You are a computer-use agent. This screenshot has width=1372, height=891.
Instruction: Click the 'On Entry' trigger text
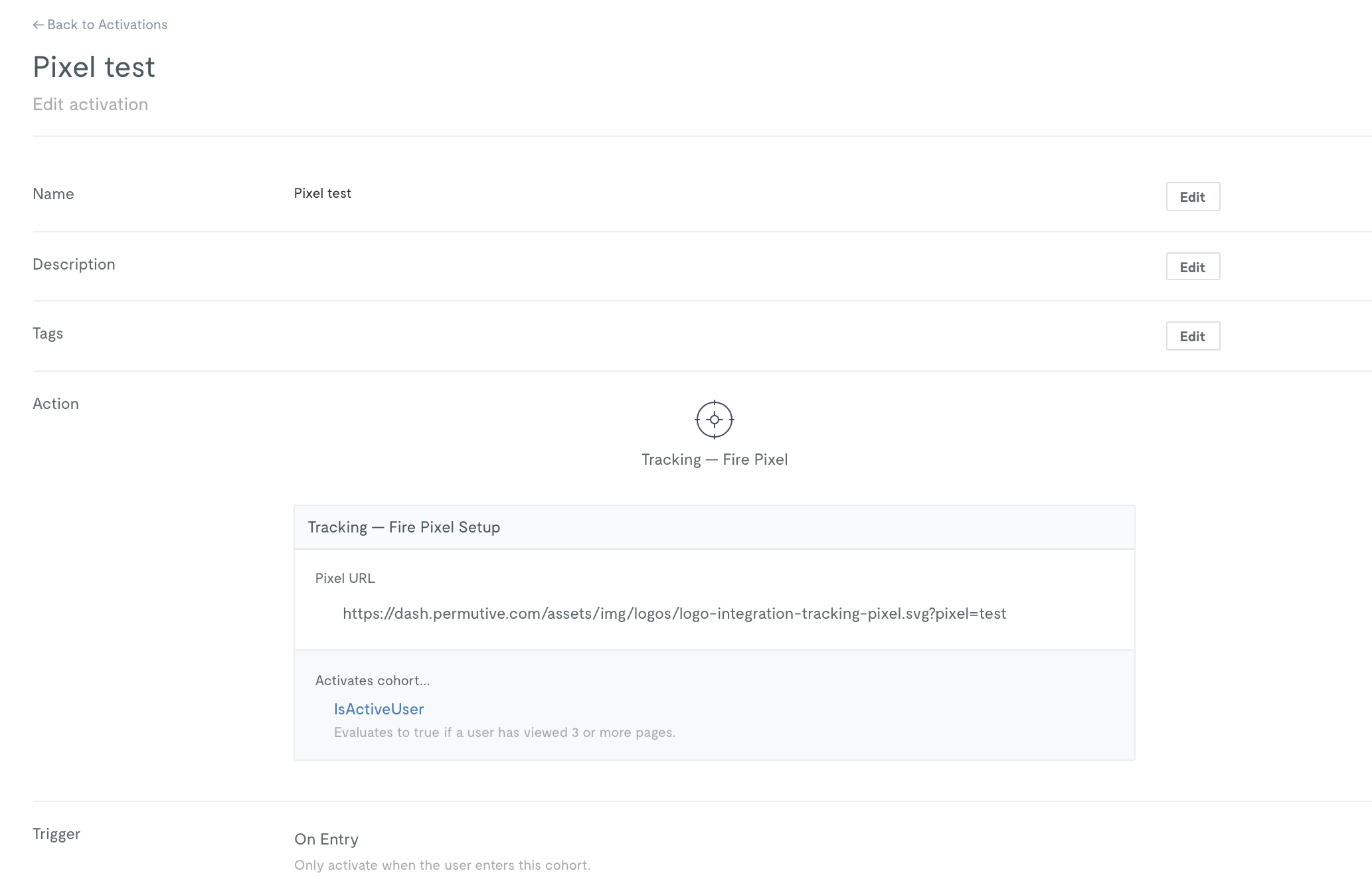[x=326, y=839]
